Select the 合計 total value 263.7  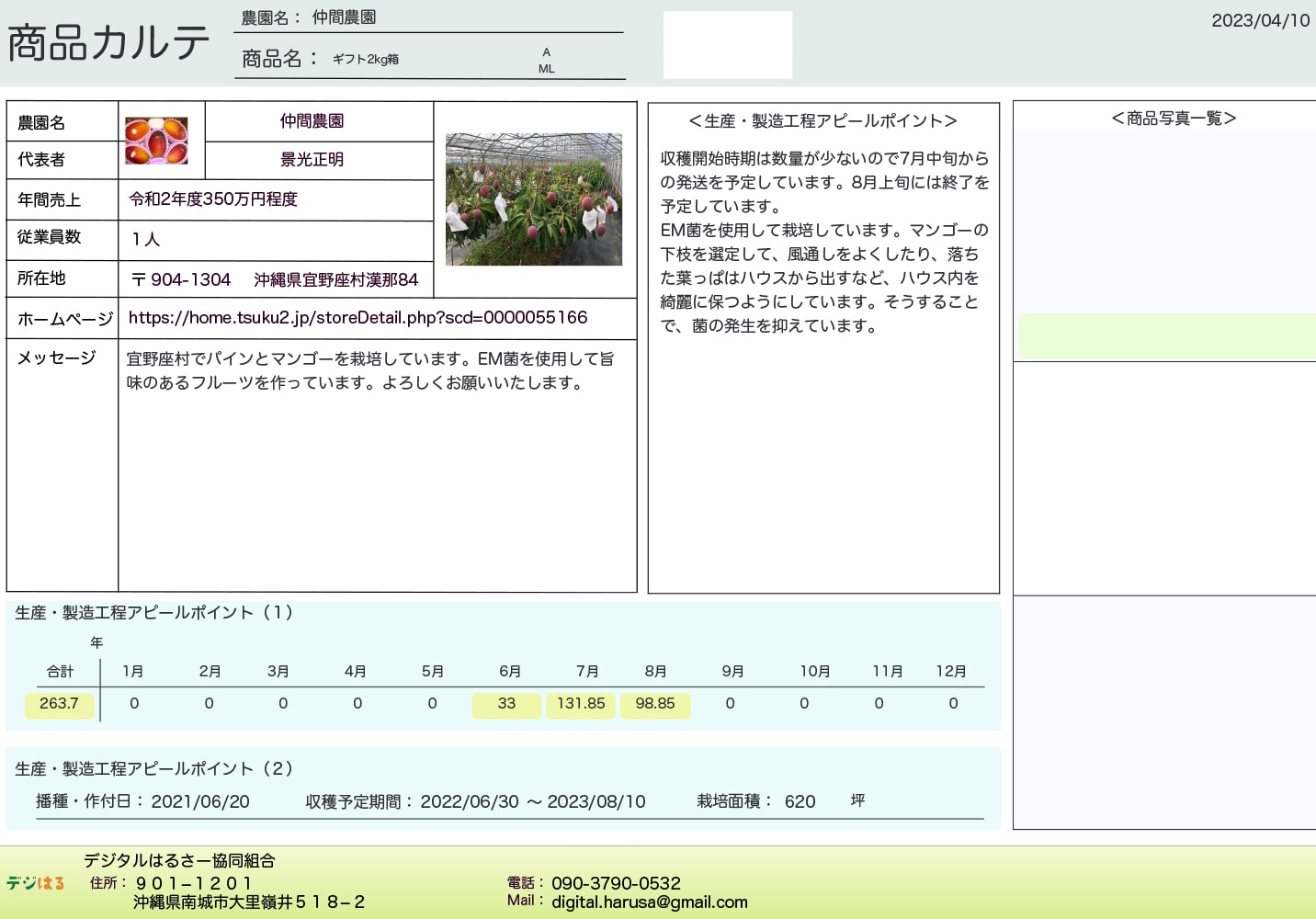(59, 704)
